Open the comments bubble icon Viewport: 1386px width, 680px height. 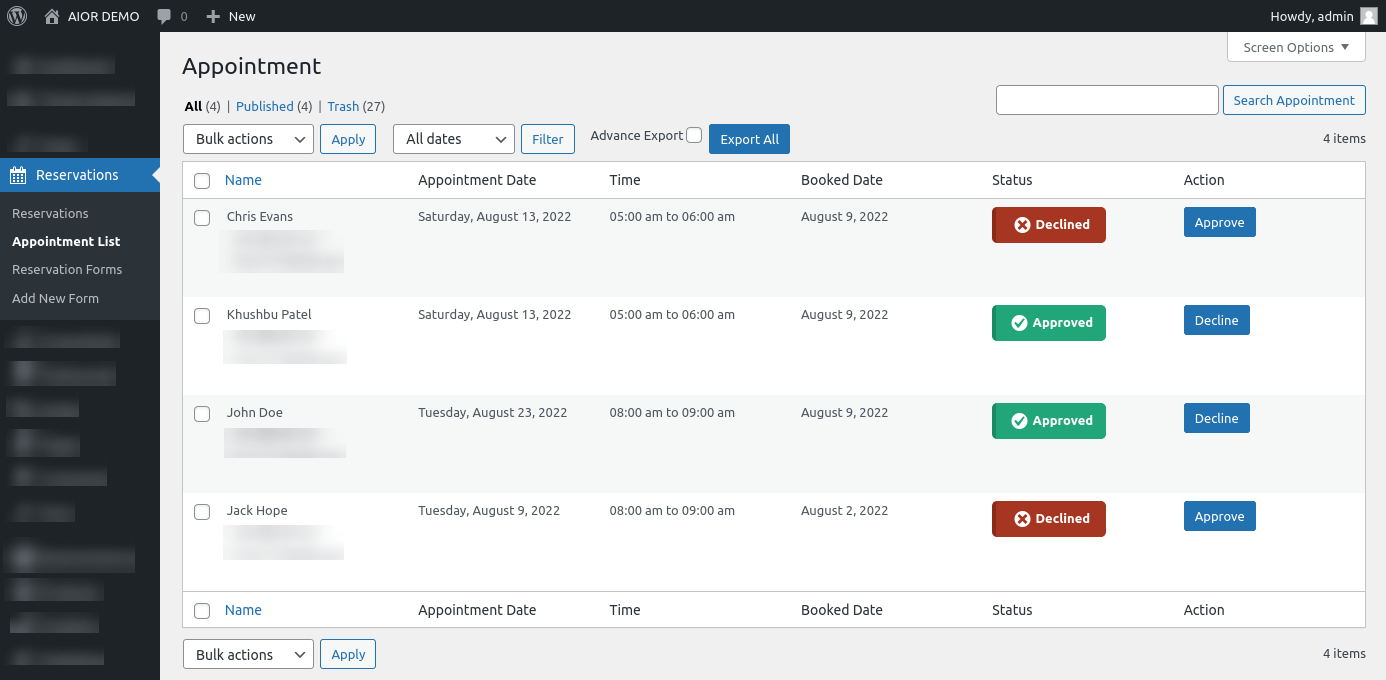click(x=165, y=16)
